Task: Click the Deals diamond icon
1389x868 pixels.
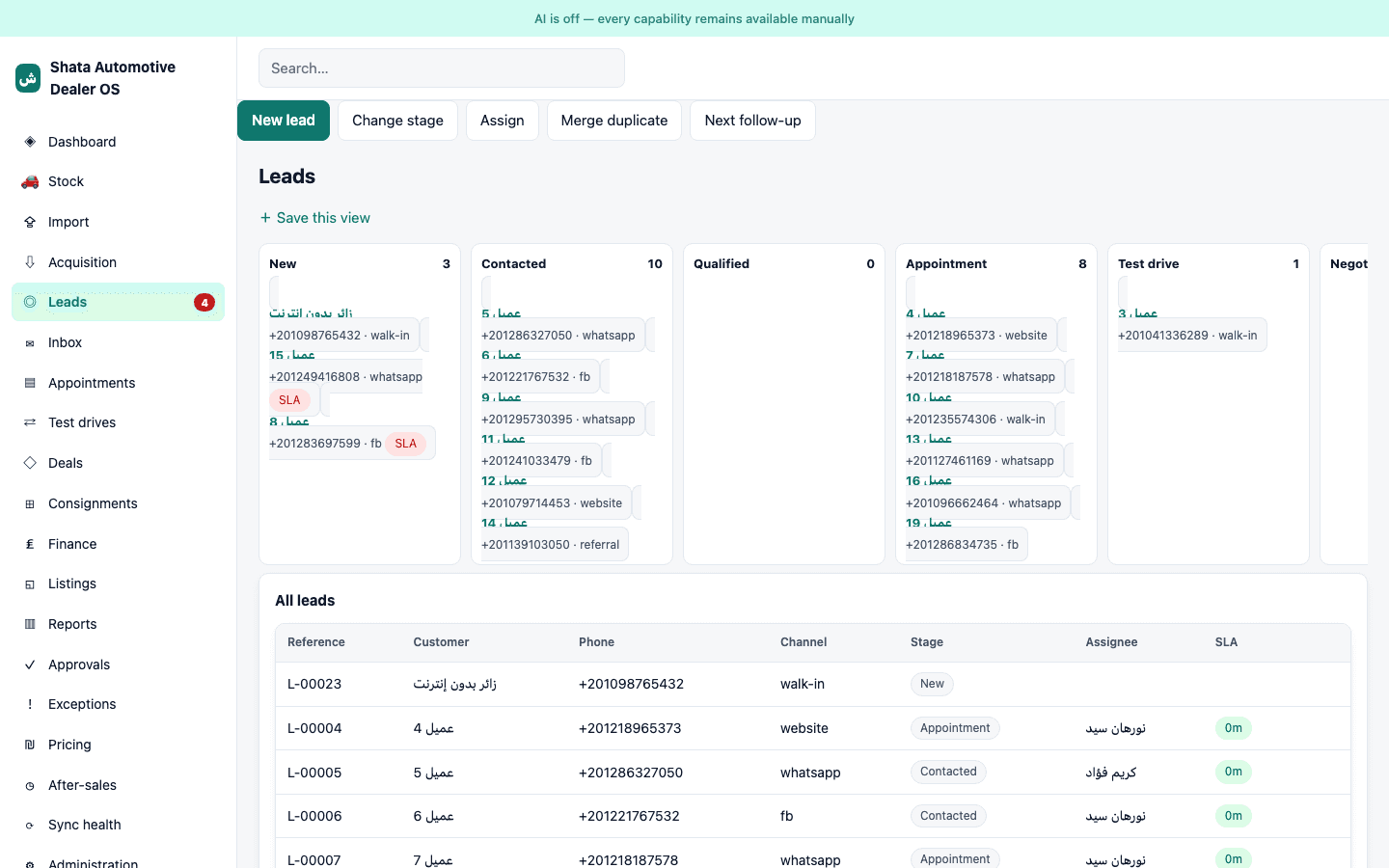Action: point(30,463)
